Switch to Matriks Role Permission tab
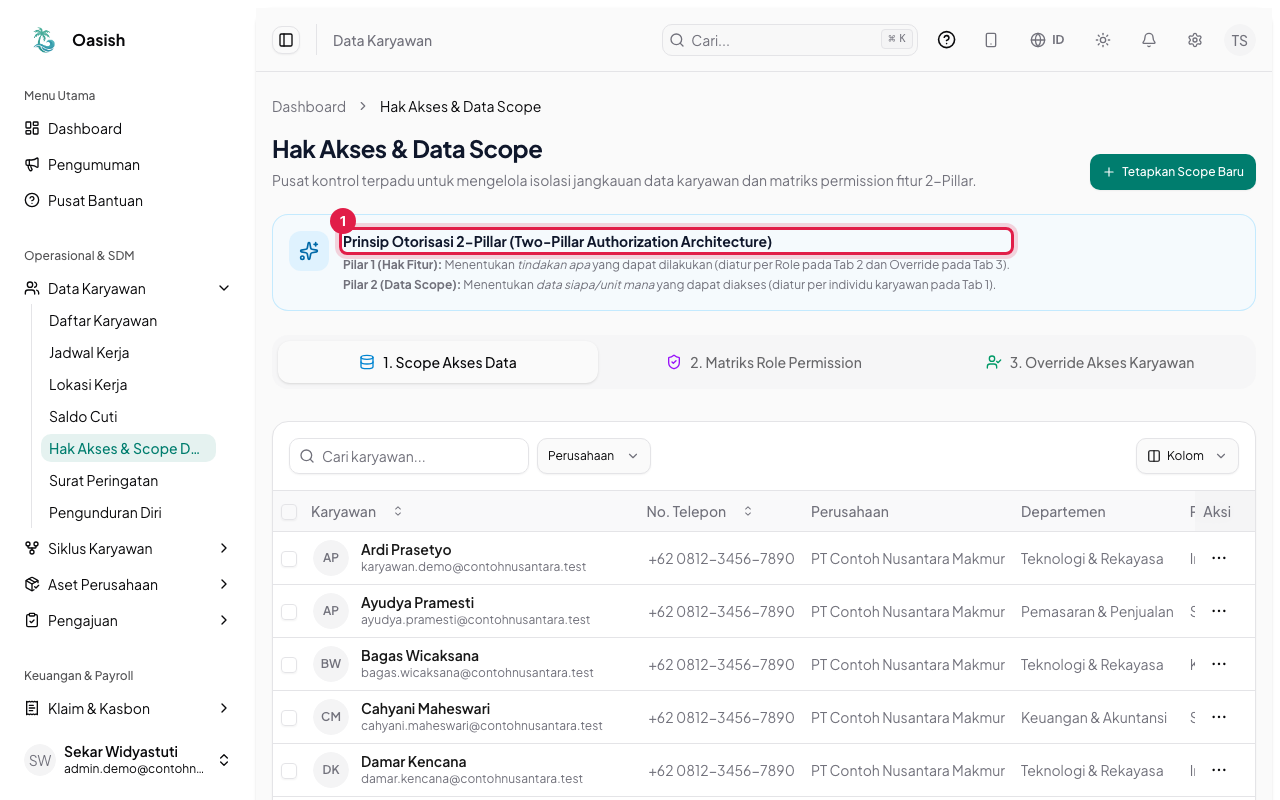This screenshot has height=800, width=1280. click(x=764, y=363)
